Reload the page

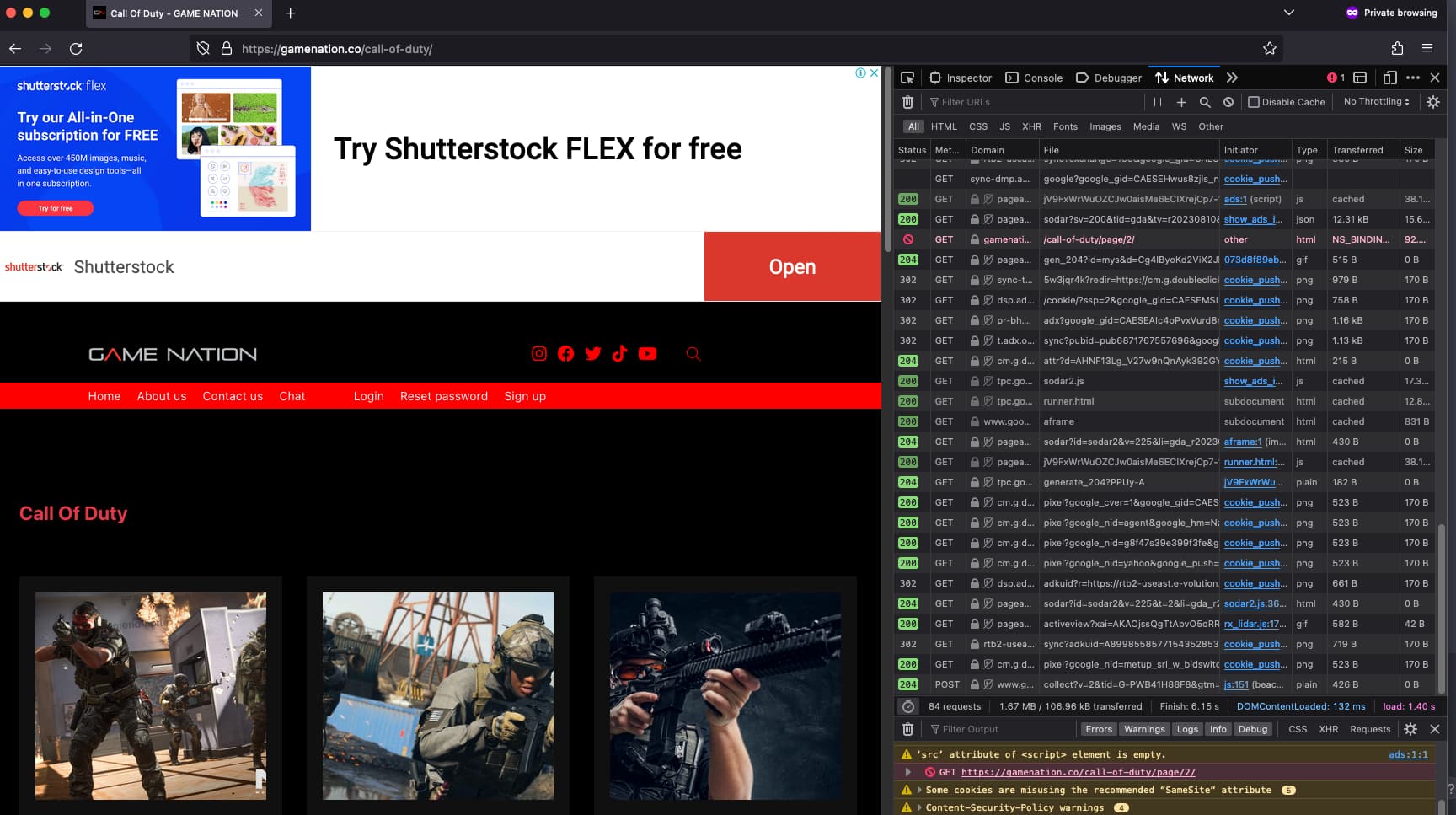pos(76,49)
